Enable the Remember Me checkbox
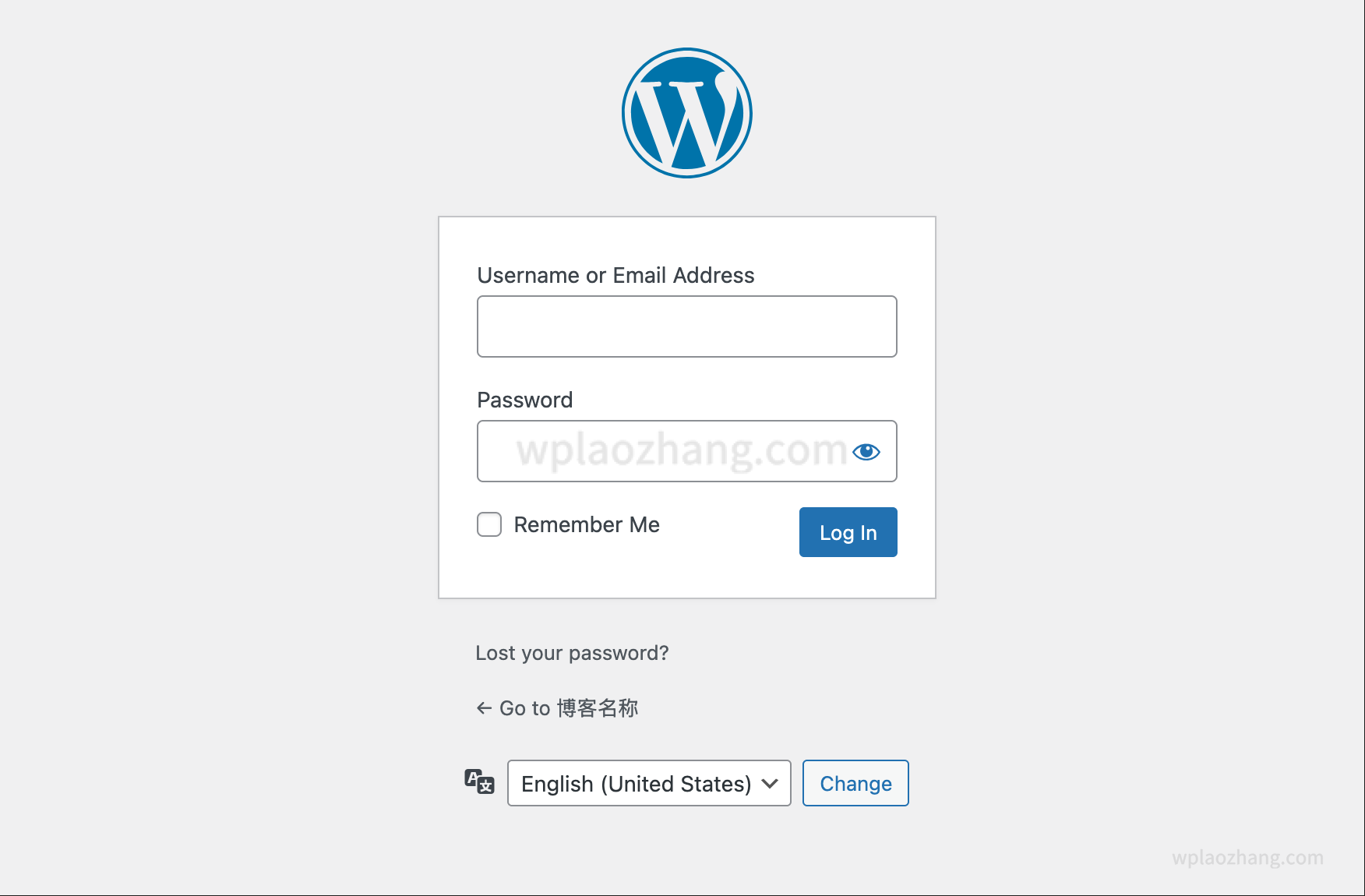 (489, 524)
